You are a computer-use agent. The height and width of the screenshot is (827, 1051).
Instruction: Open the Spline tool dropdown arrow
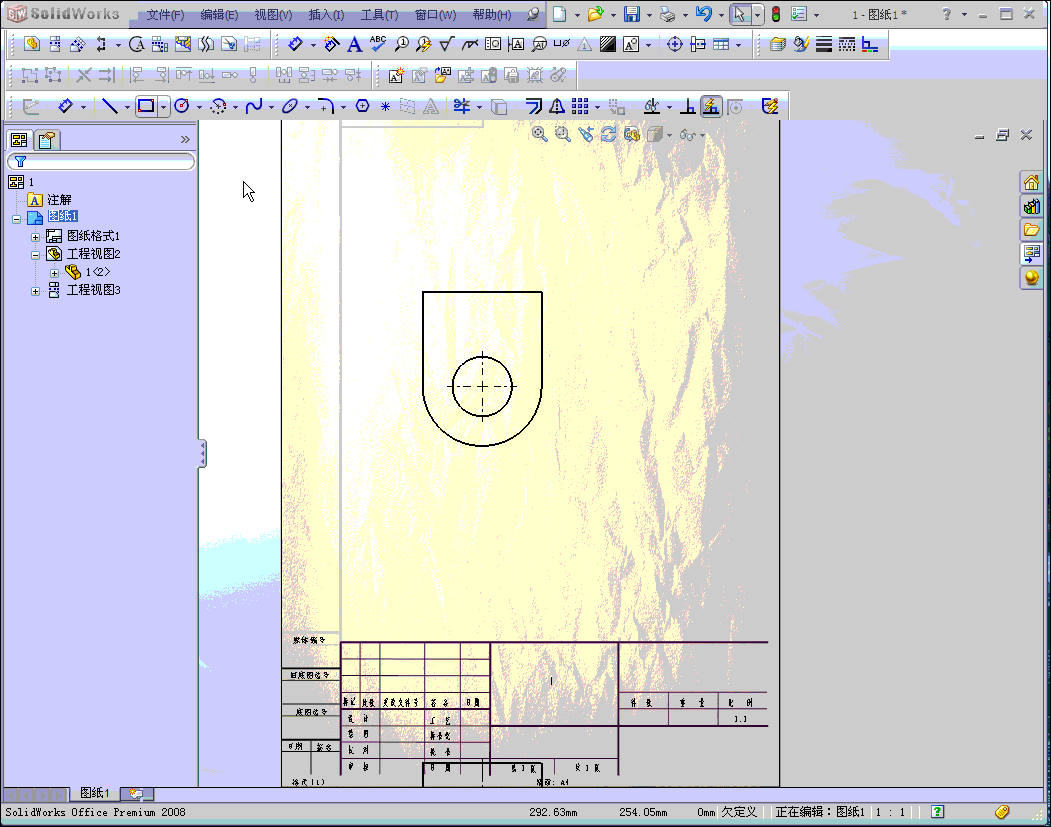coord(271,107)
